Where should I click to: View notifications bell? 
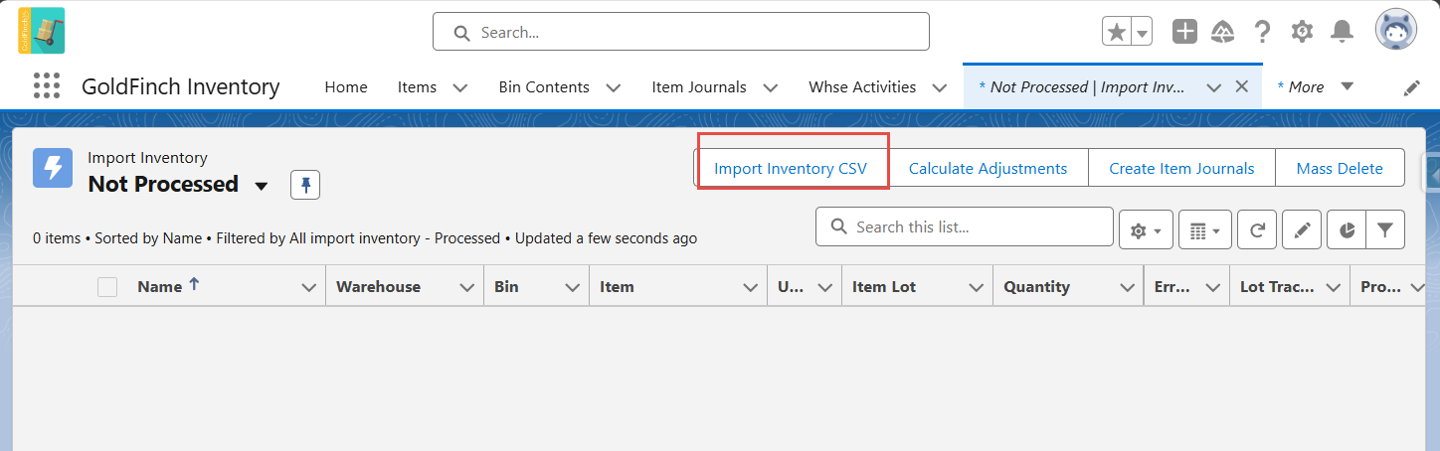pyautogui.click(x=1341, y=32)
